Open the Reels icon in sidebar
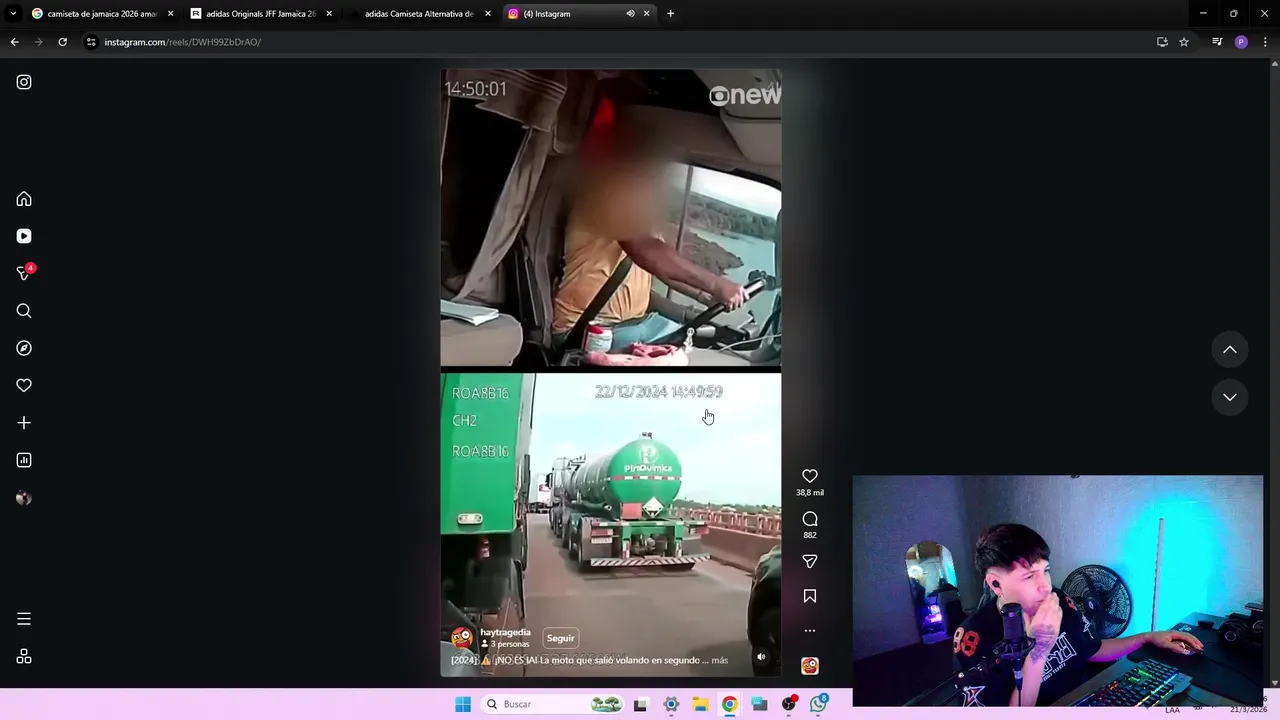This screenshot has width=1280, height=720. (x=24, y=236)
